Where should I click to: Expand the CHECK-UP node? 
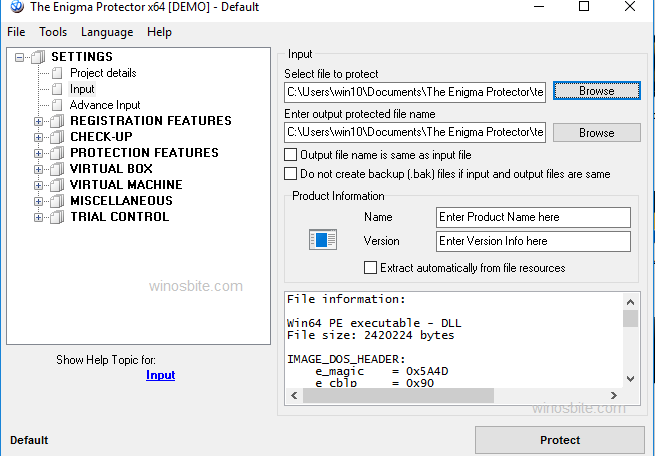pos(38,137)
